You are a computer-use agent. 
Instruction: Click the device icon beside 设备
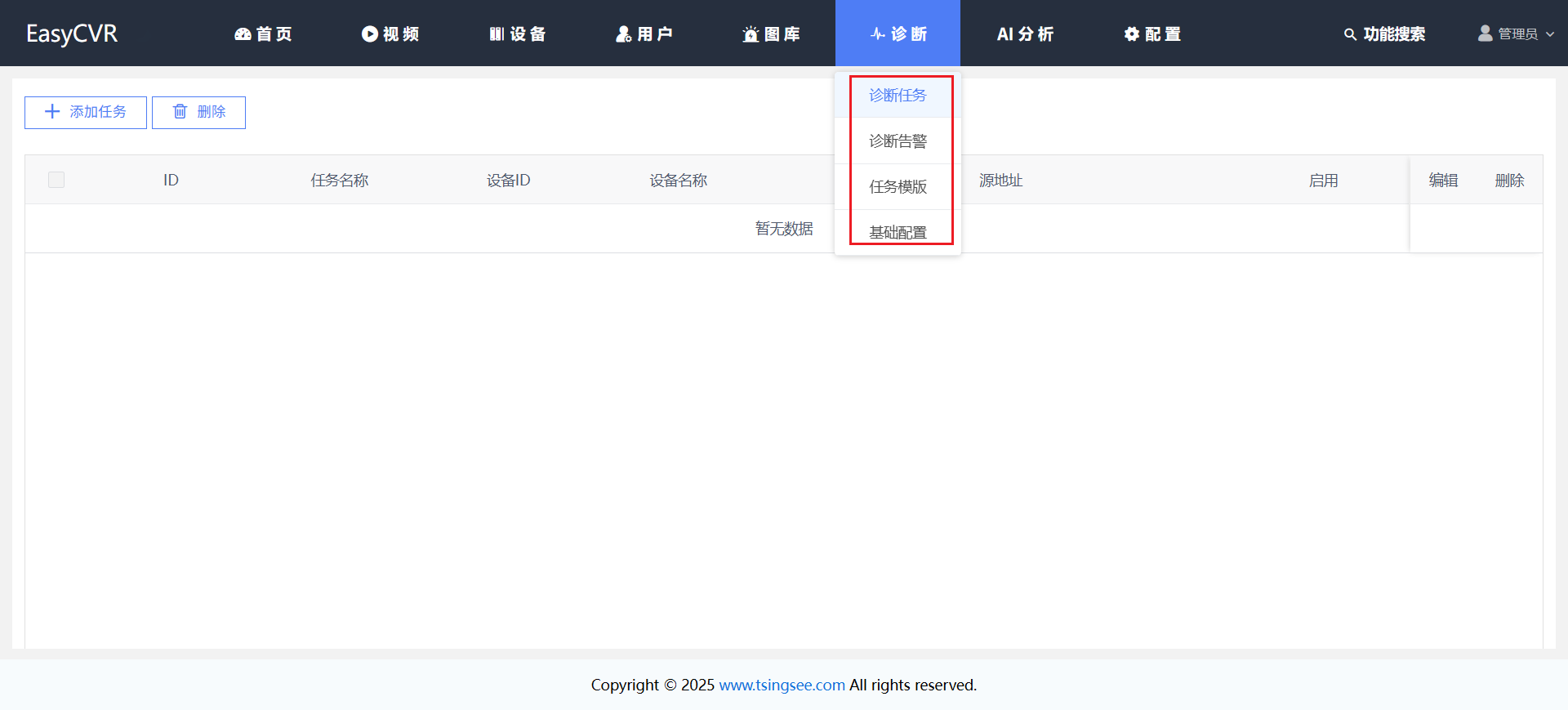(x=497, y=34)
